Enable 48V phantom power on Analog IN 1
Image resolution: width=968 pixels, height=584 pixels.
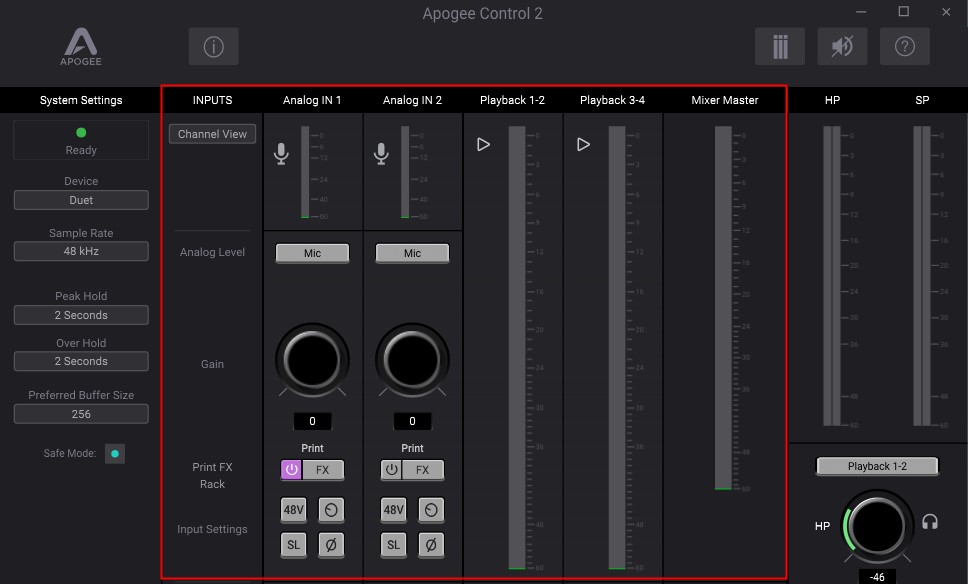(x=293, y=509)
